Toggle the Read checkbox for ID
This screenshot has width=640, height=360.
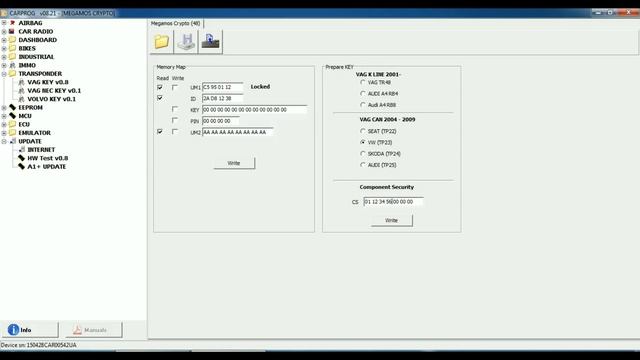click(160, 98)
